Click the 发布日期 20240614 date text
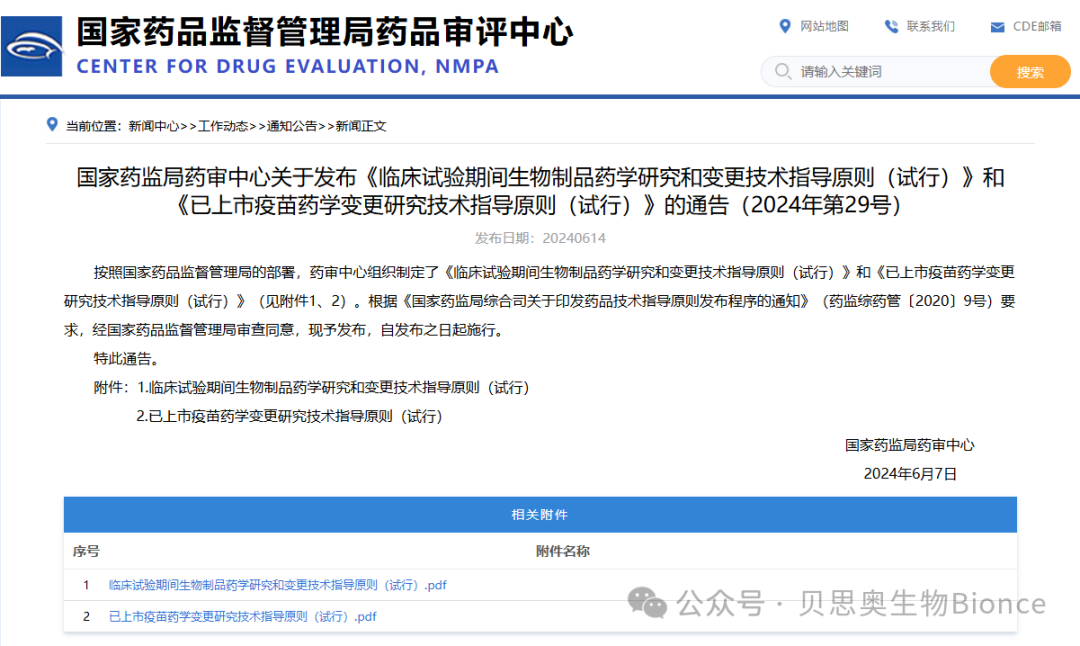This screenshot has height=646, width=1080. [540, 238]
